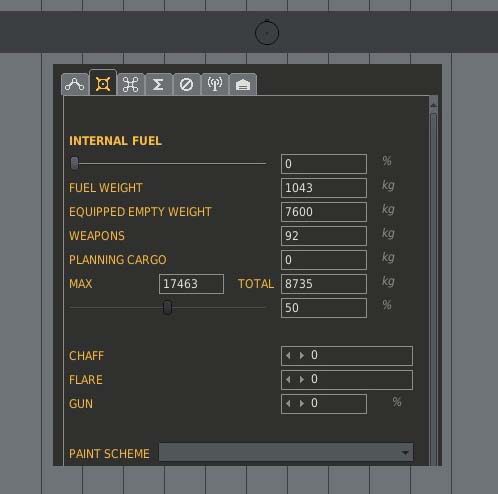
Task: Click the PAINT SCHEME label
Action: coord(109,454)
